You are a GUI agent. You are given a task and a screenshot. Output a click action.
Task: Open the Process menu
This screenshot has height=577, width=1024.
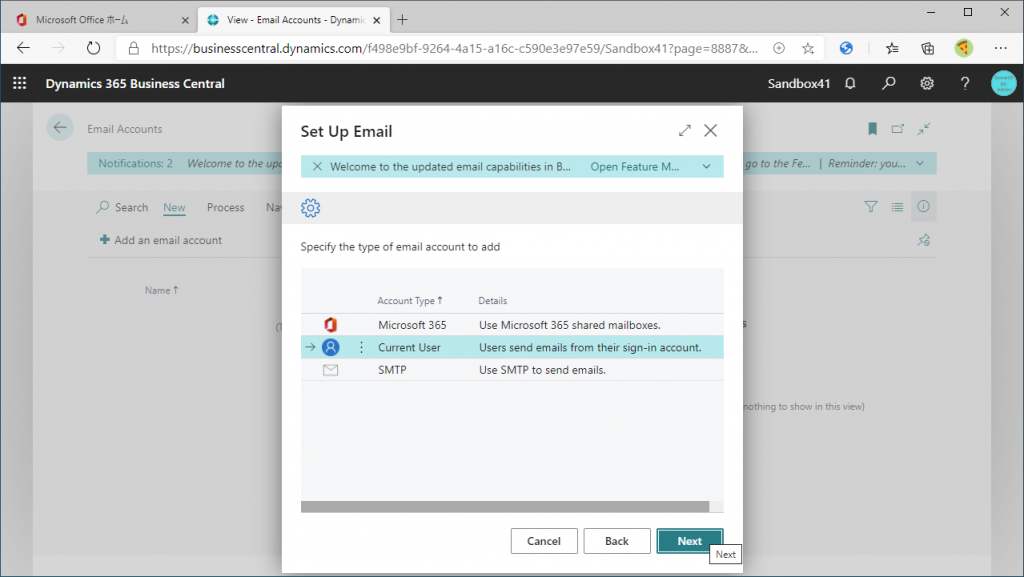coord(225,207)
